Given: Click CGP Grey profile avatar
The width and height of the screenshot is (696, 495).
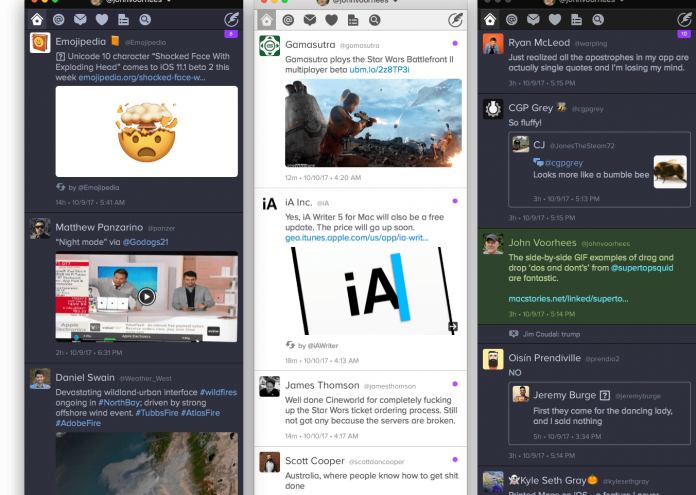Looking at the screenshot, I should [x=493, y=109].
